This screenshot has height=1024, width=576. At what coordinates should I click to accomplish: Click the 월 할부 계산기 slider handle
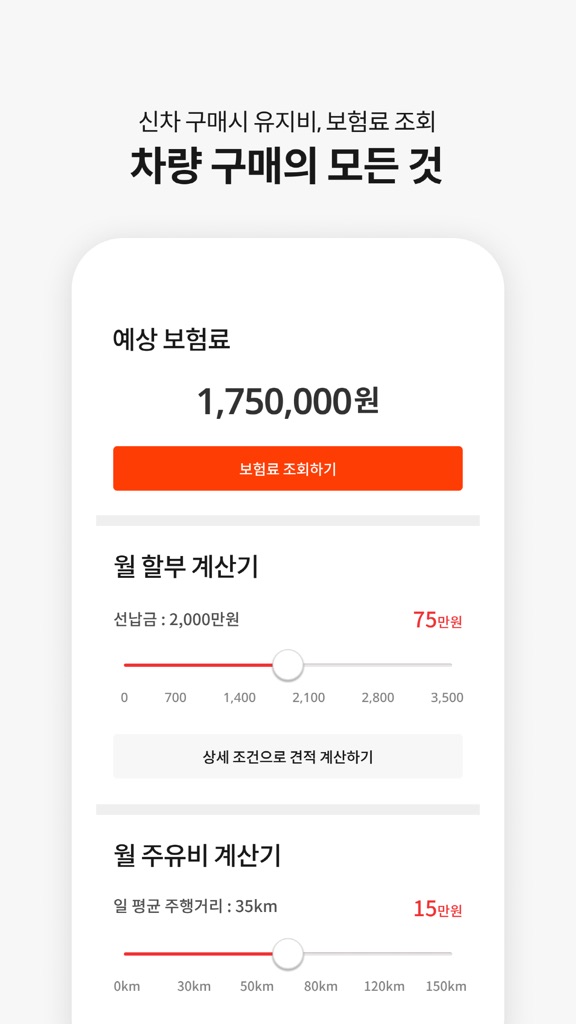(x=287, y=665)
